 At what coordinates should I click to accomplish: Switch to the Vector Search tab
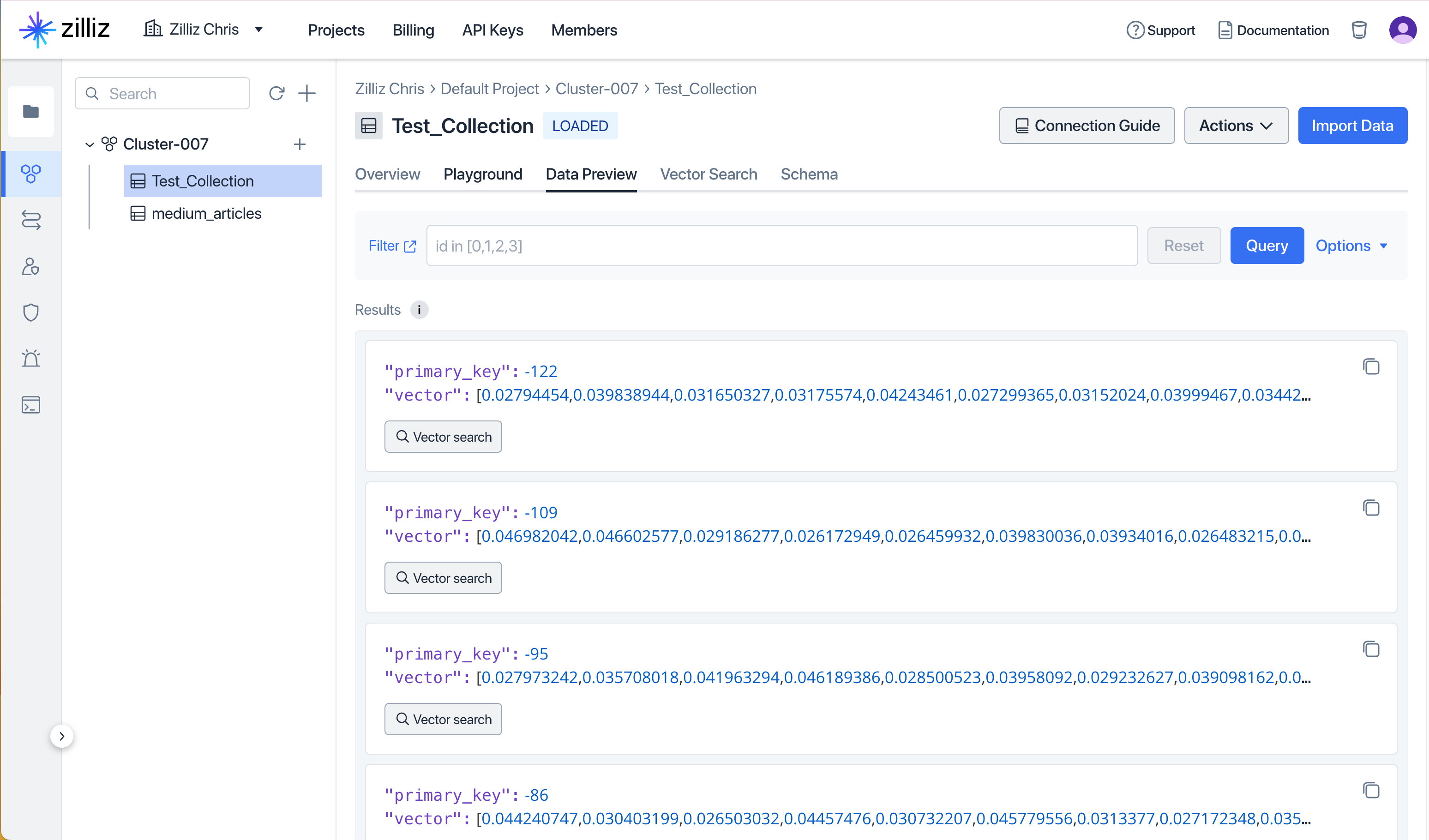(708, 174)
